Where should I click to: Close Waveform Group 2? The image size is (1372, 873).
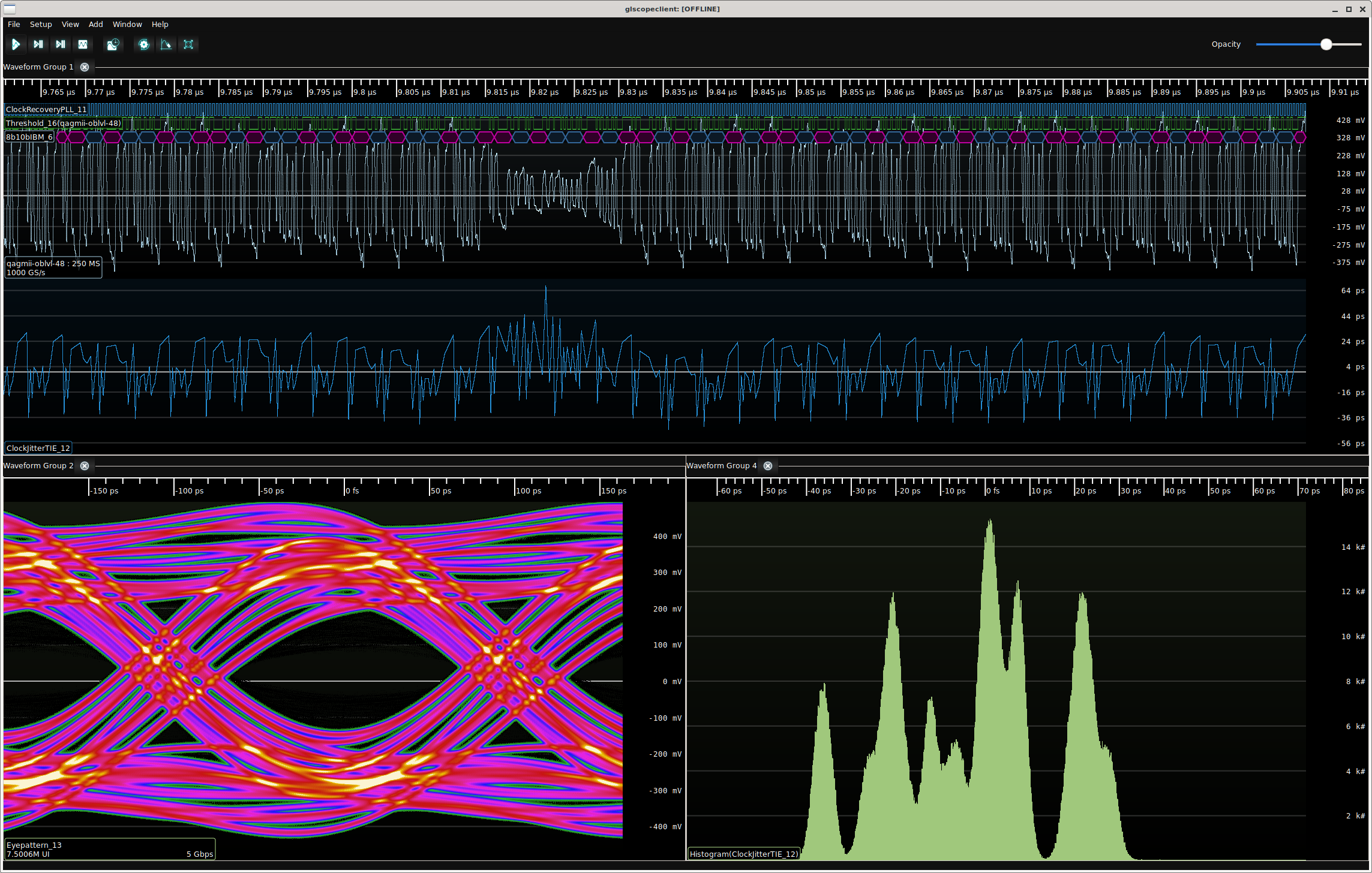(x=85, y=466)
